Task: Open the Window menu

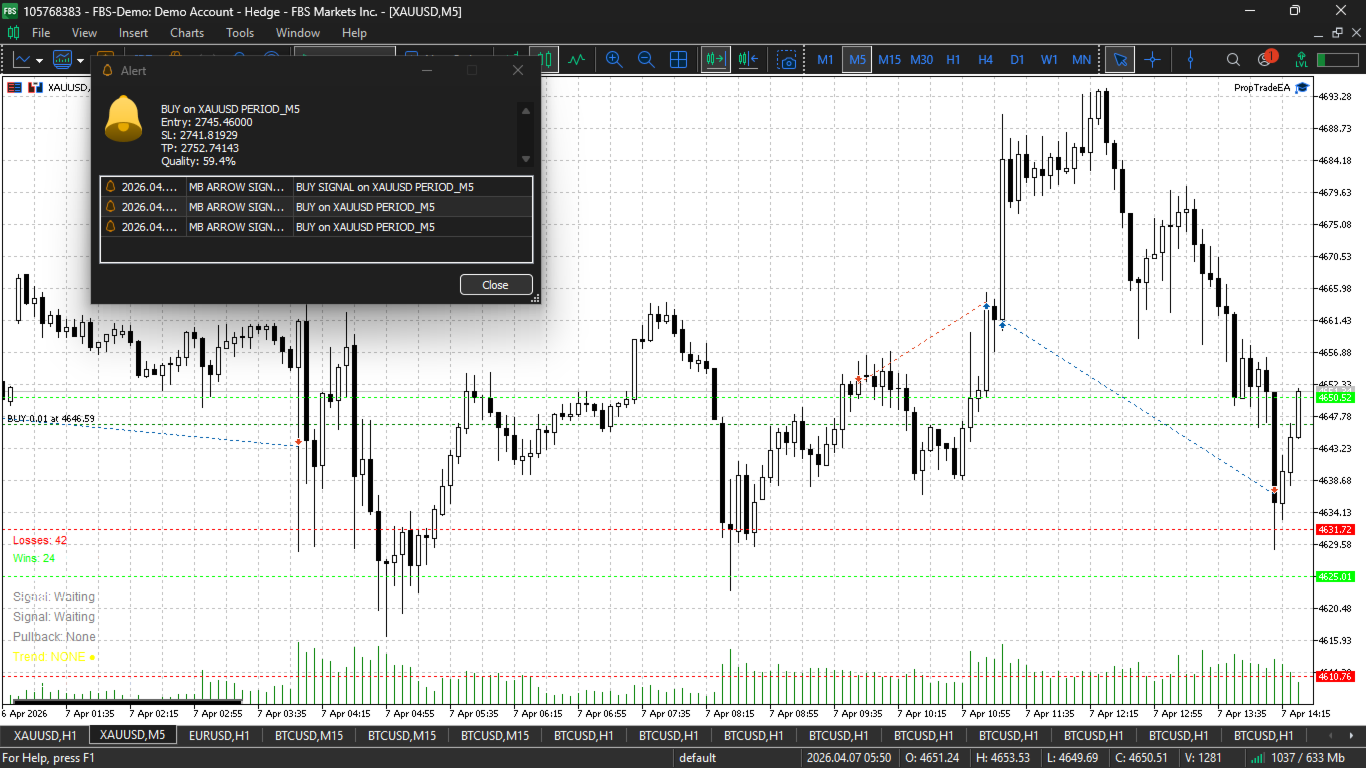Action: [298, 33]
